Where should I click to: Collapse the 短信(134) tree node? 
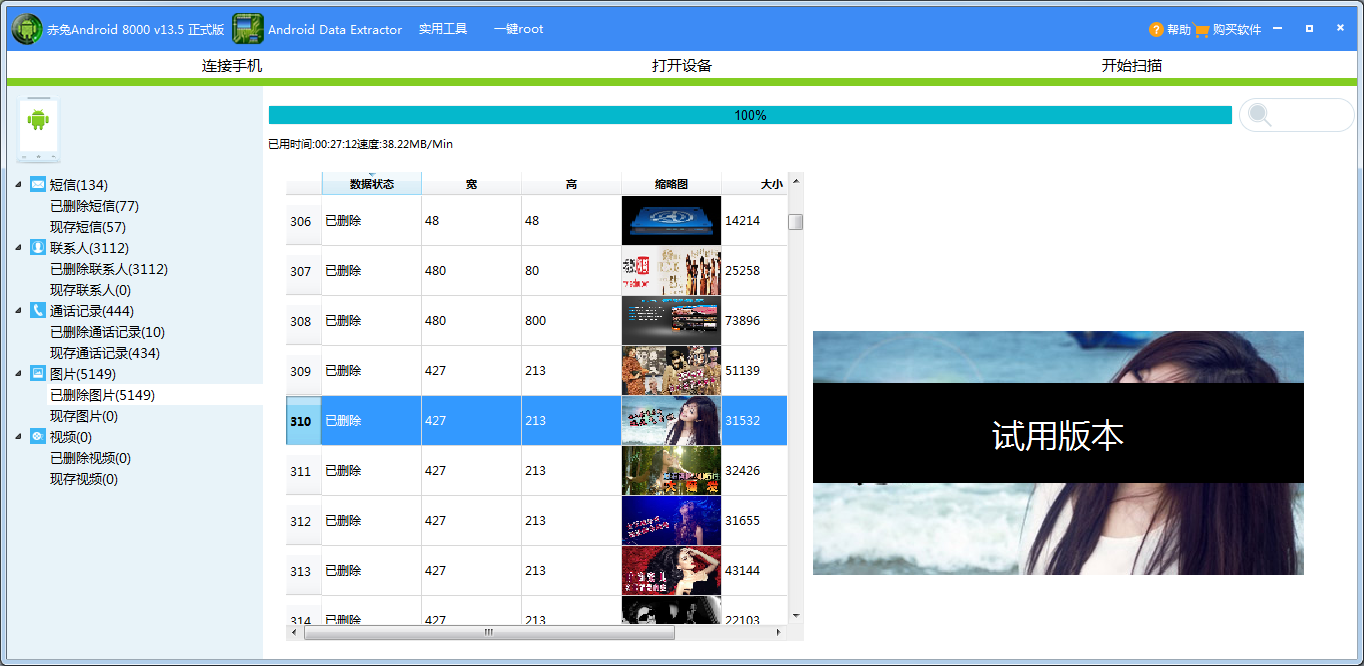18,184
